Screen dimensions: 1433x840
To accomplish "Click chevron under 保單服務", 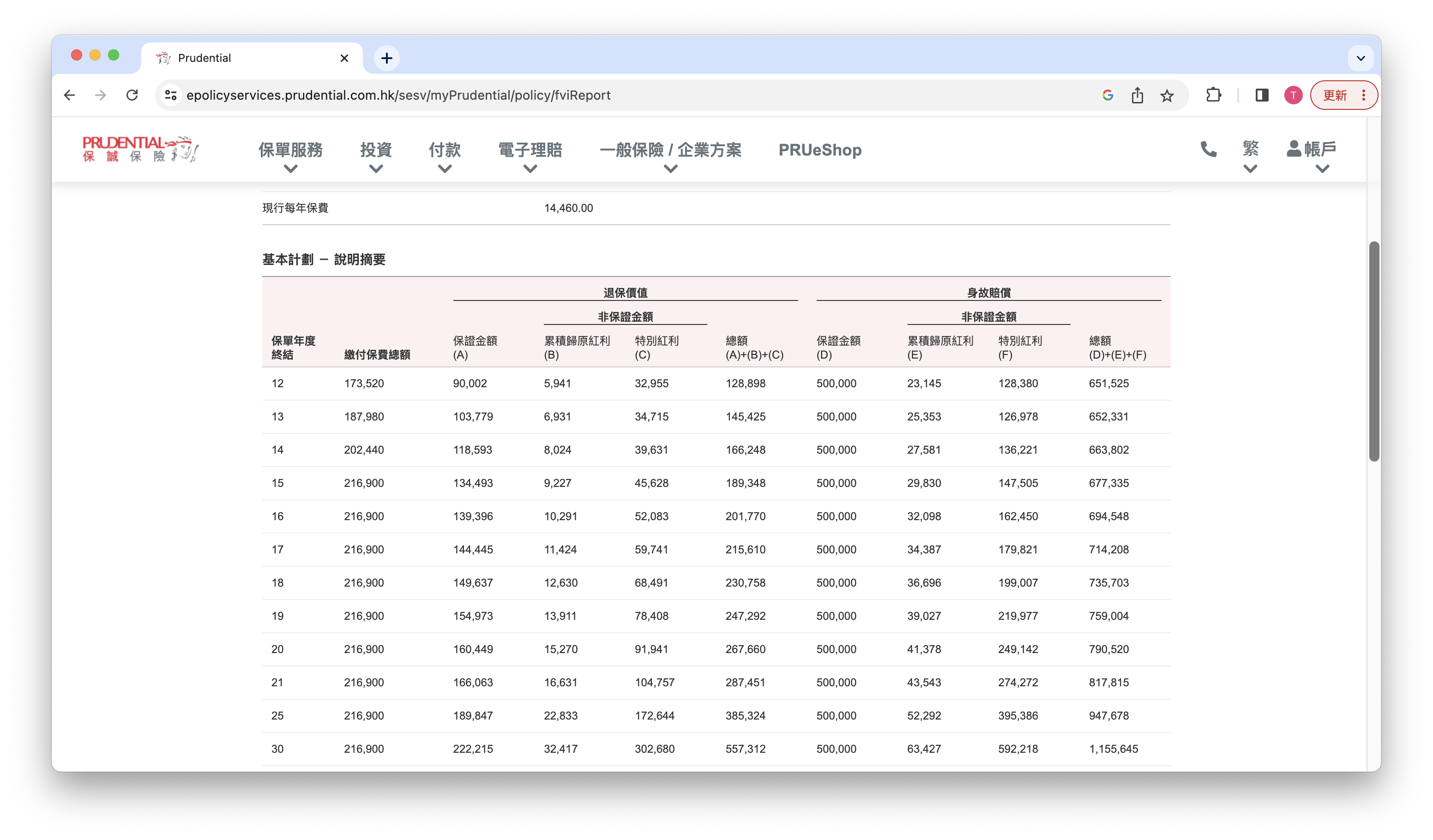I will point(290,169).
